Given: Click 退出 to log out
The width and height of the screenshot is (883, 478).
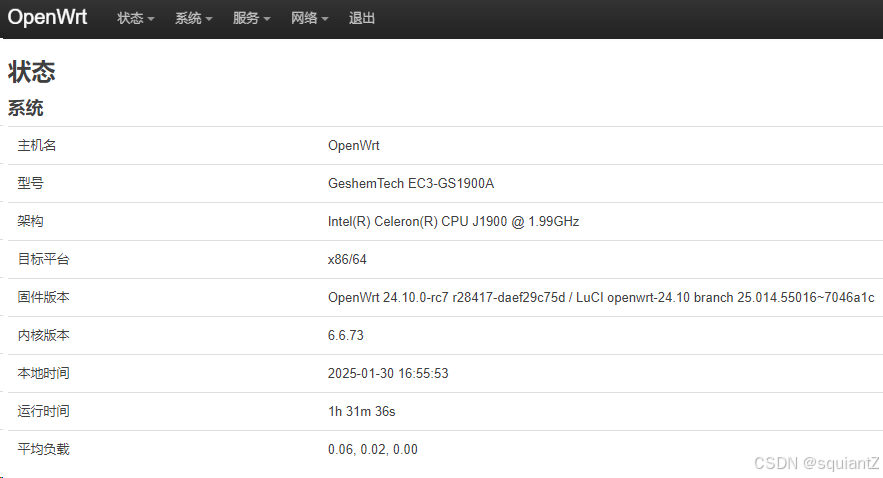Looking at the screenshot, I should click(x=362, y=19).
